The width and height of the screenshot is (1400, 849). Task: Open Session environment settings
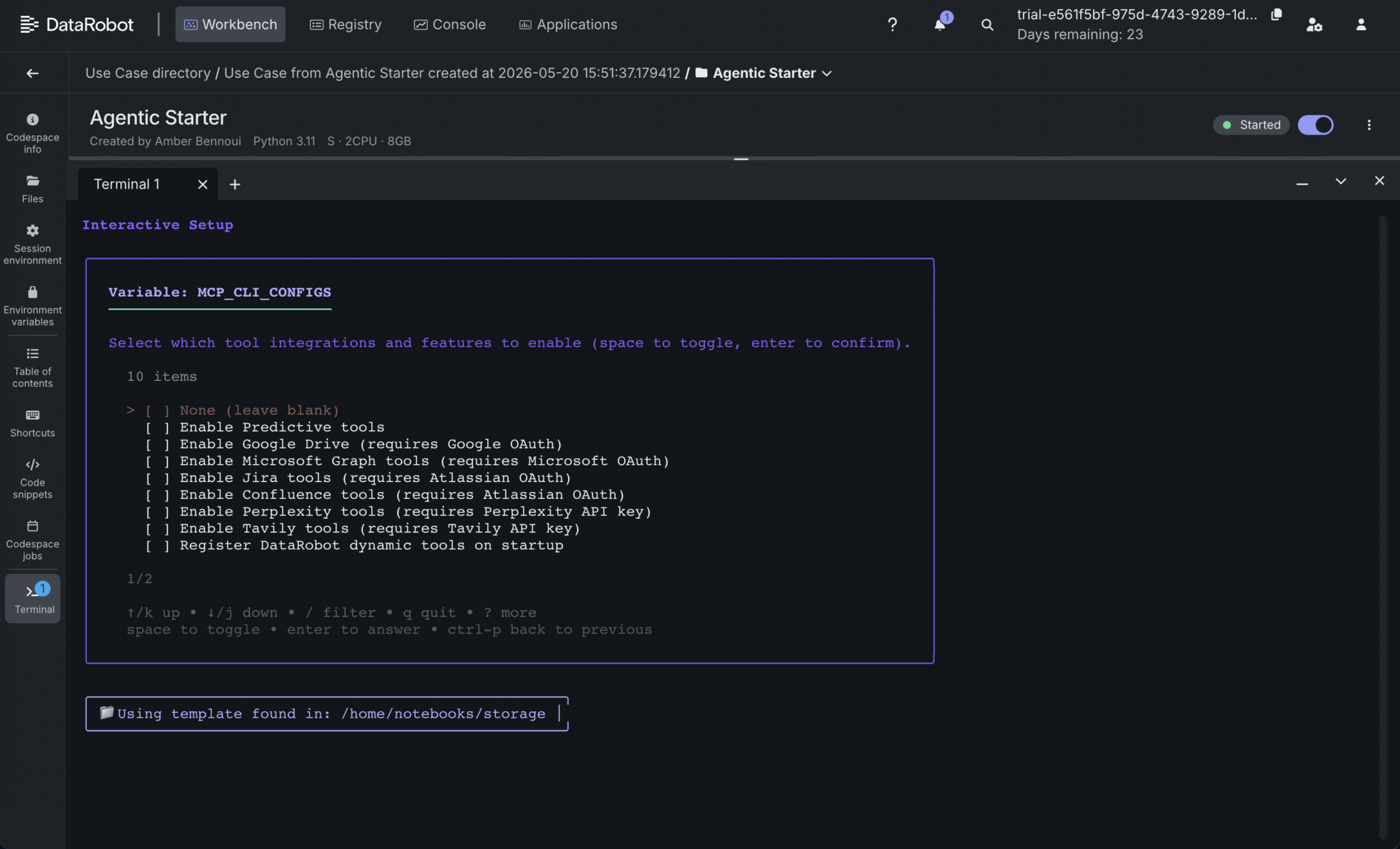[32, 245]
